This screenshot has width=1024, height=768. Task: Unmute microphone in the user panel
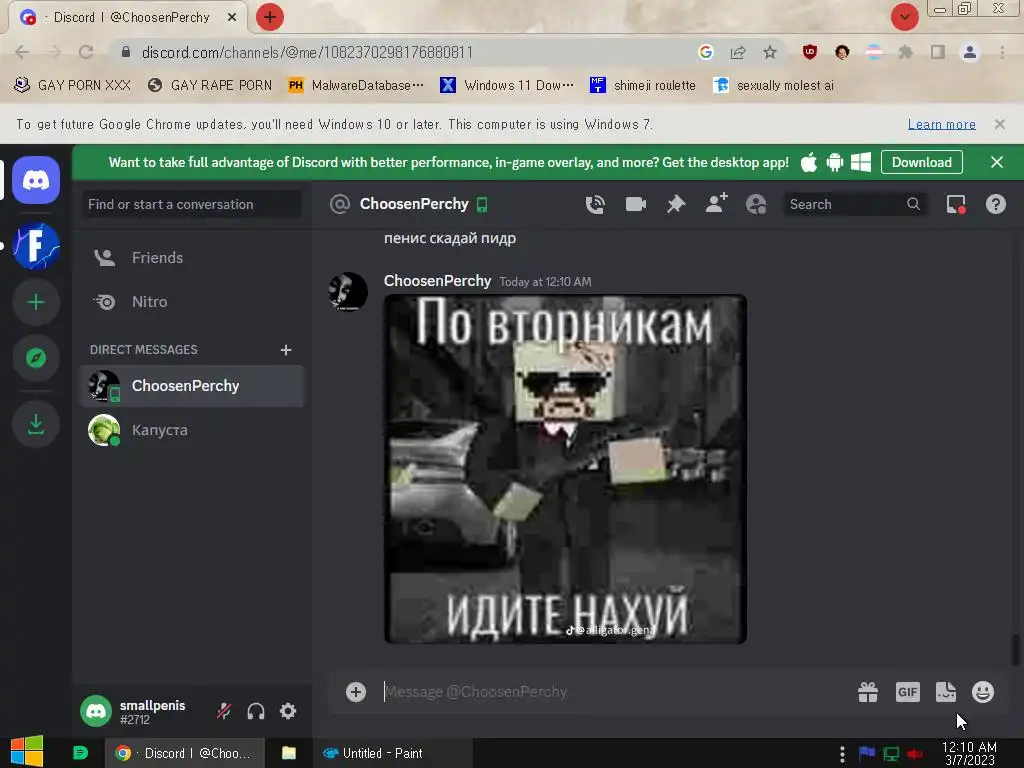pyautogui.click(x=224, y=711)
